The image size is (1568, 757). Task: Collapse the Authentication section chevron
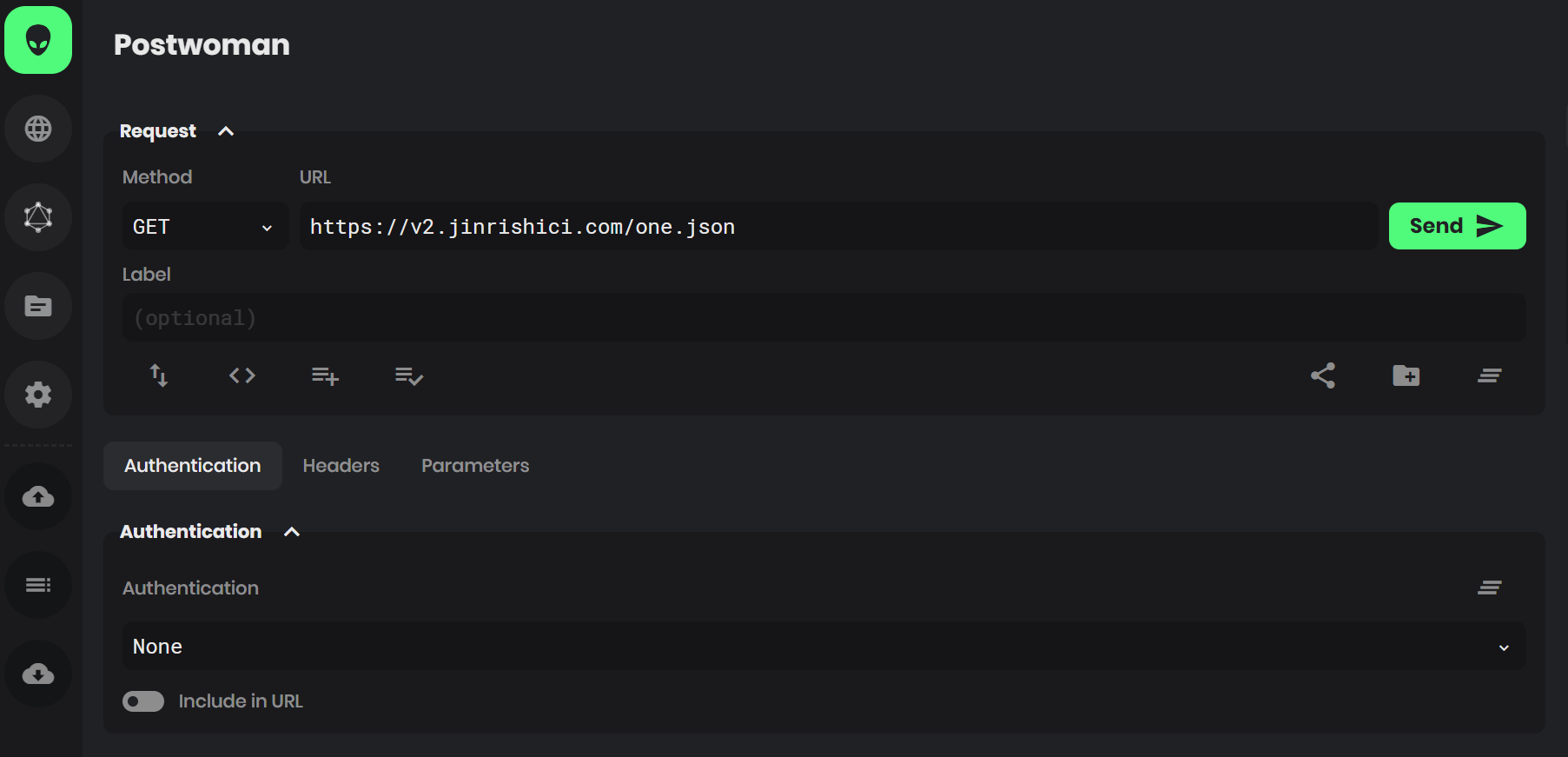[292, 532]
